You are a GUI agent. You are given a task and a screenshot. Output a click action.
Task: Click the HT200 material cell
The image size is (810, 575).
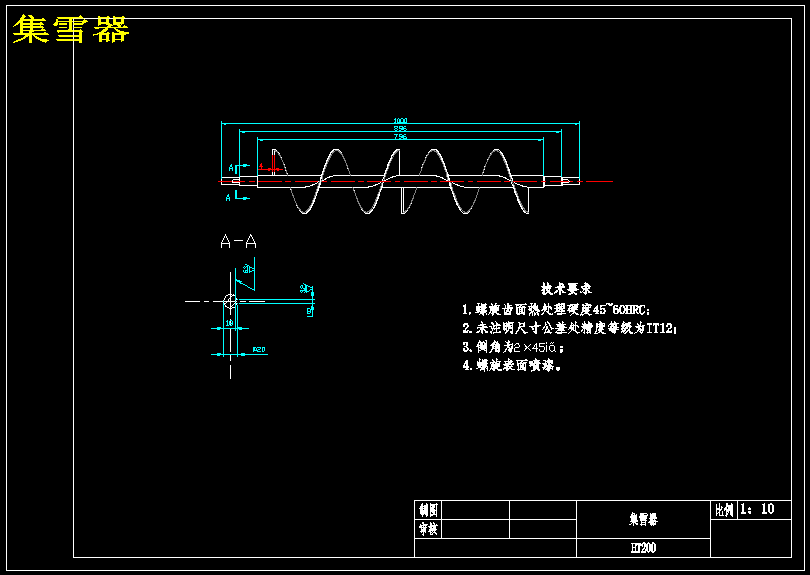(643, 548)
